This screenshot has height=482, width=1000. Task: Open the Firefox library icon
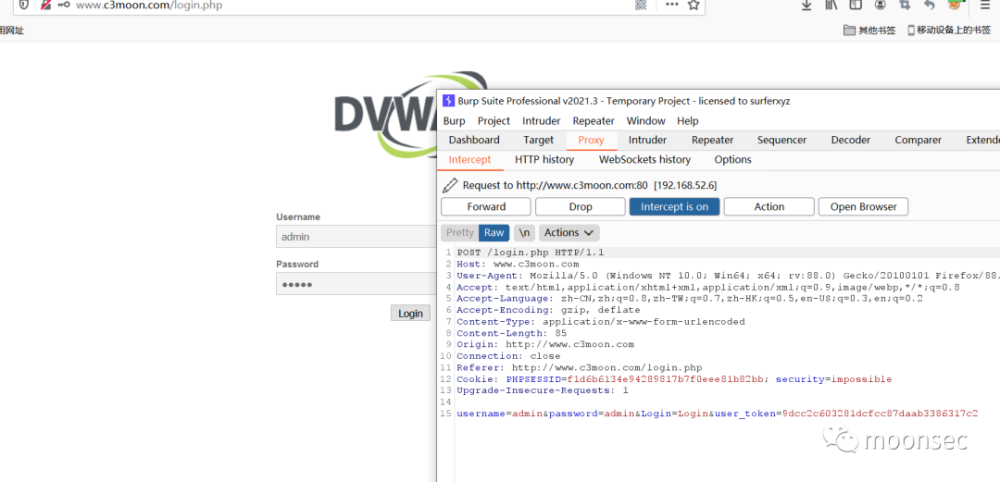coord(831,5)
